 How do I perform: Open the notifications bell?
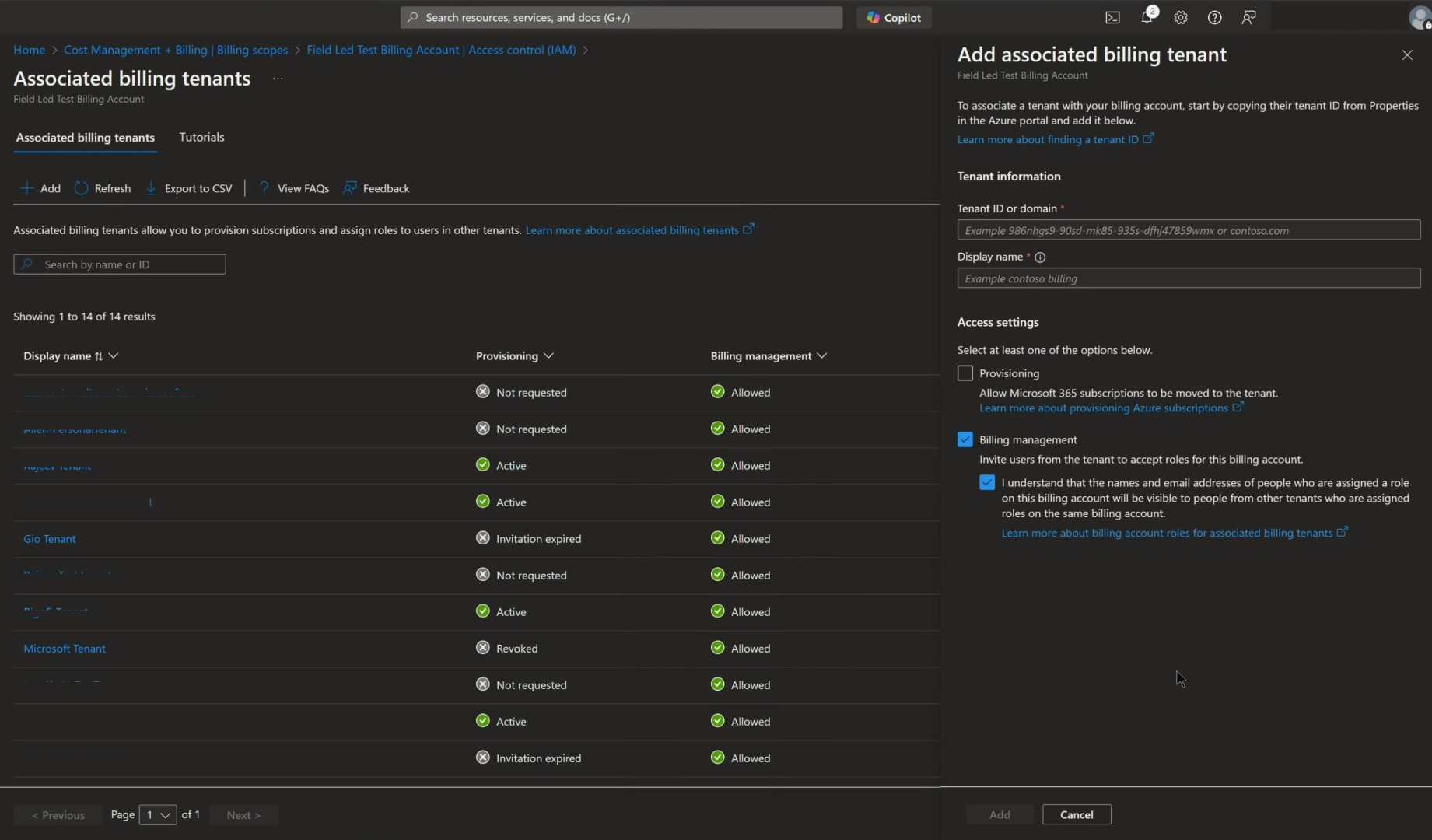point(1147,17)
